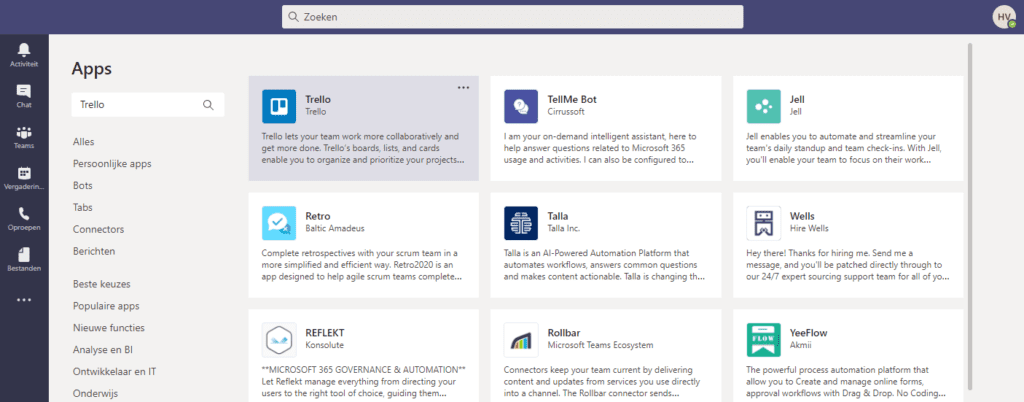Click publisher name Microsoft Teams Ecosystem
Viewport: 1024px width, 402px height.
[x=600, y=345]
